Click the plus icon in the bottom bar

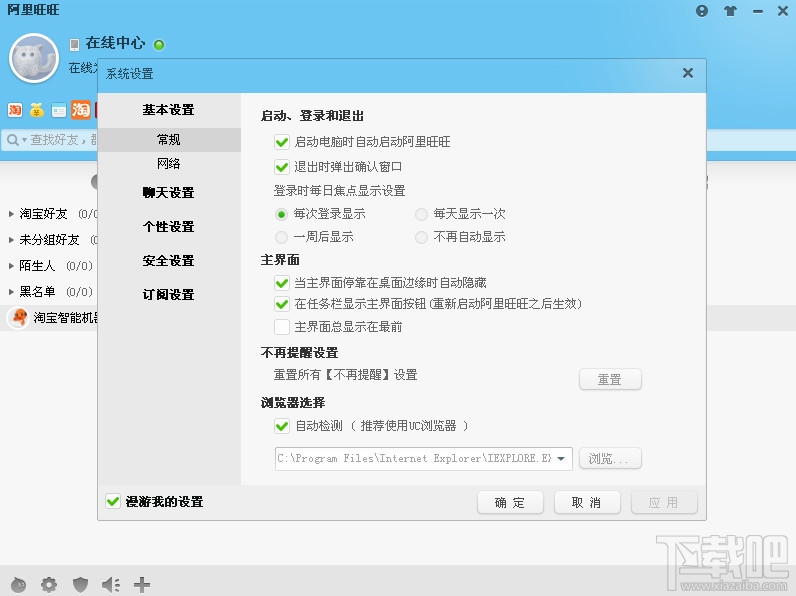(x=142, y=585)
